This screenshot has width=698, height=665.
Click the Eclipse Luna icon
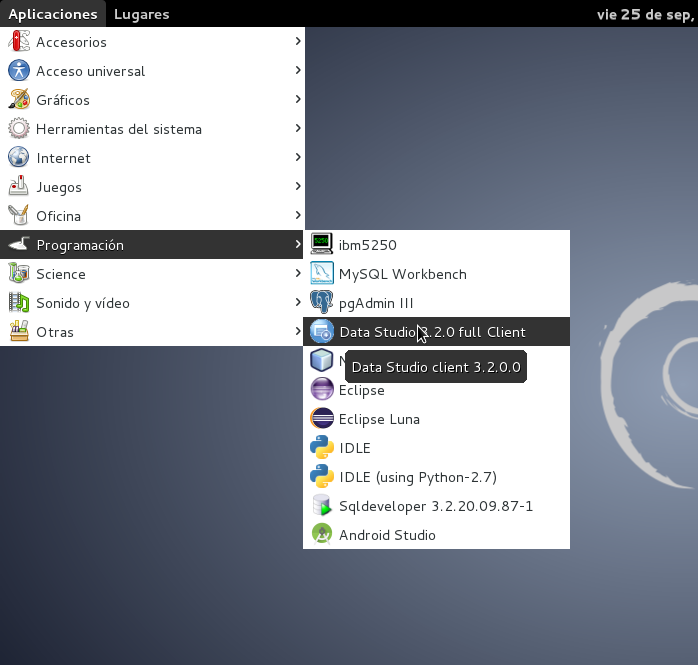321,418
